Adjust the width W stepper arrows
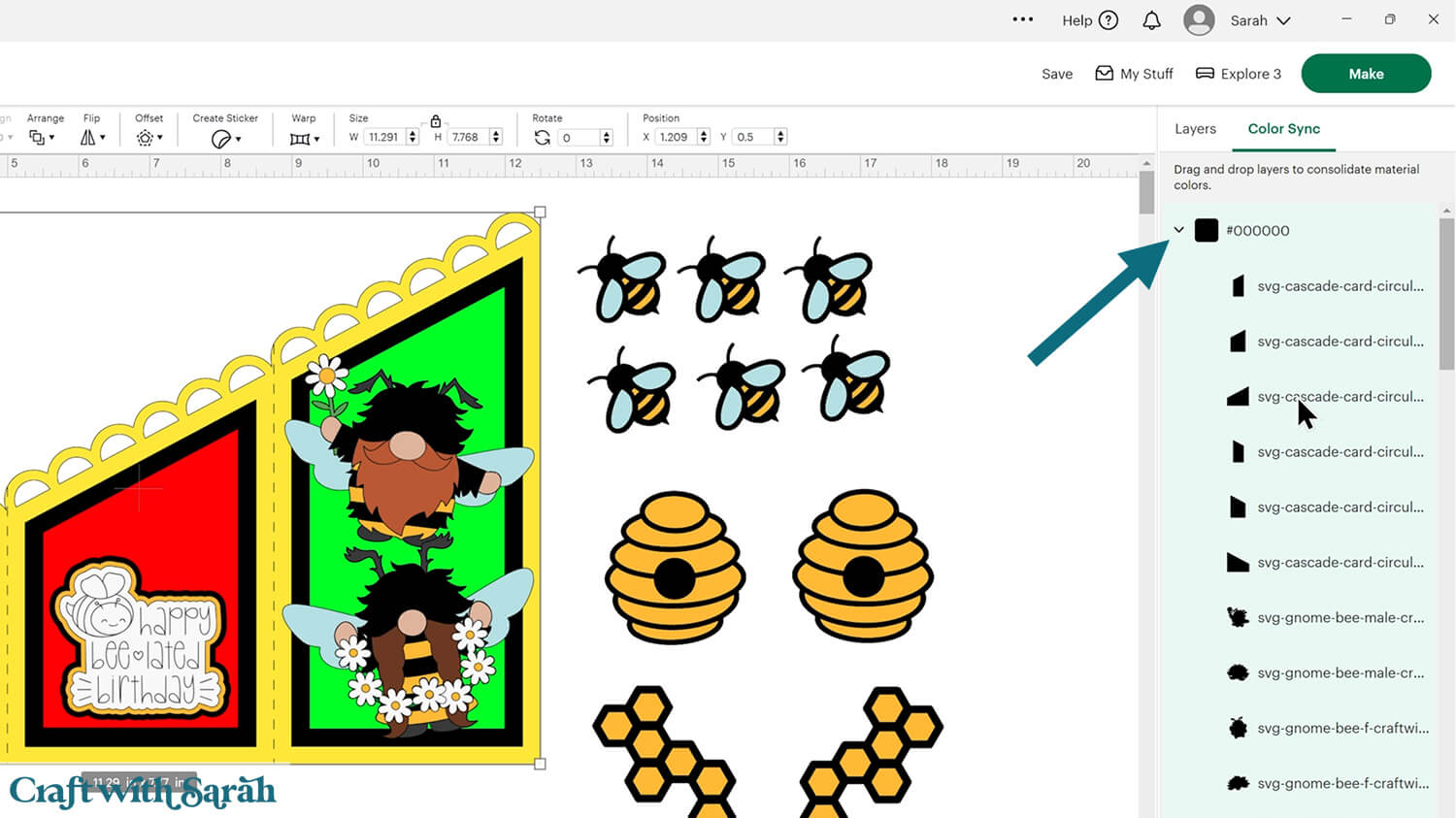 click(x=413, y=137)
